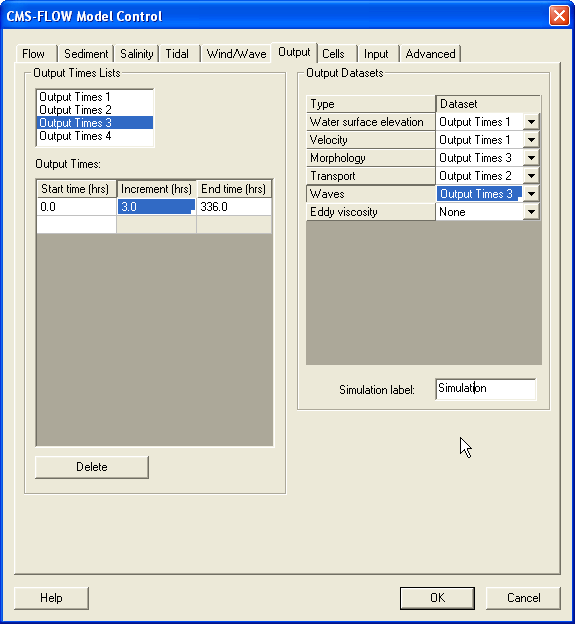Expand the Velocity dataset dropdown arrow

tap(532, 140)
